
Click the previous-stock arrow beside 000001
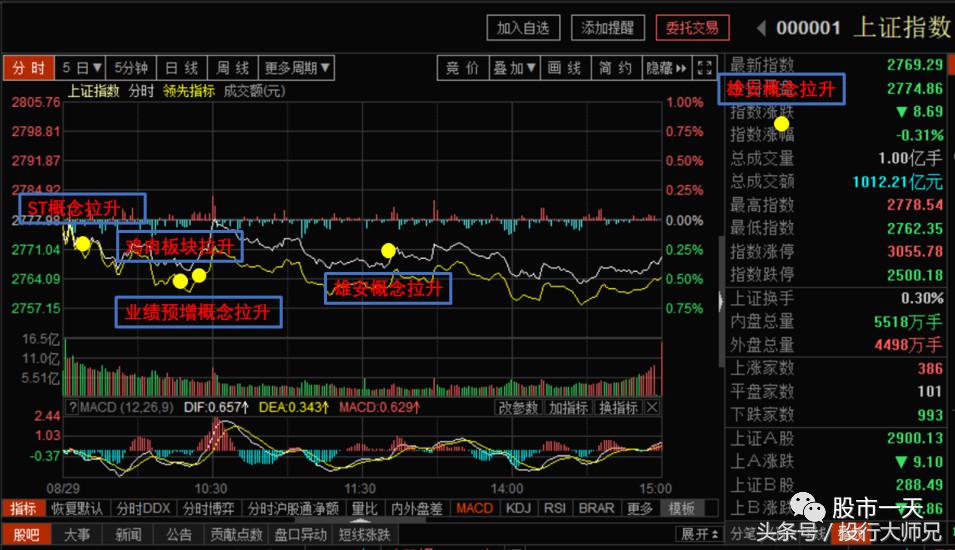coord(761,28)
